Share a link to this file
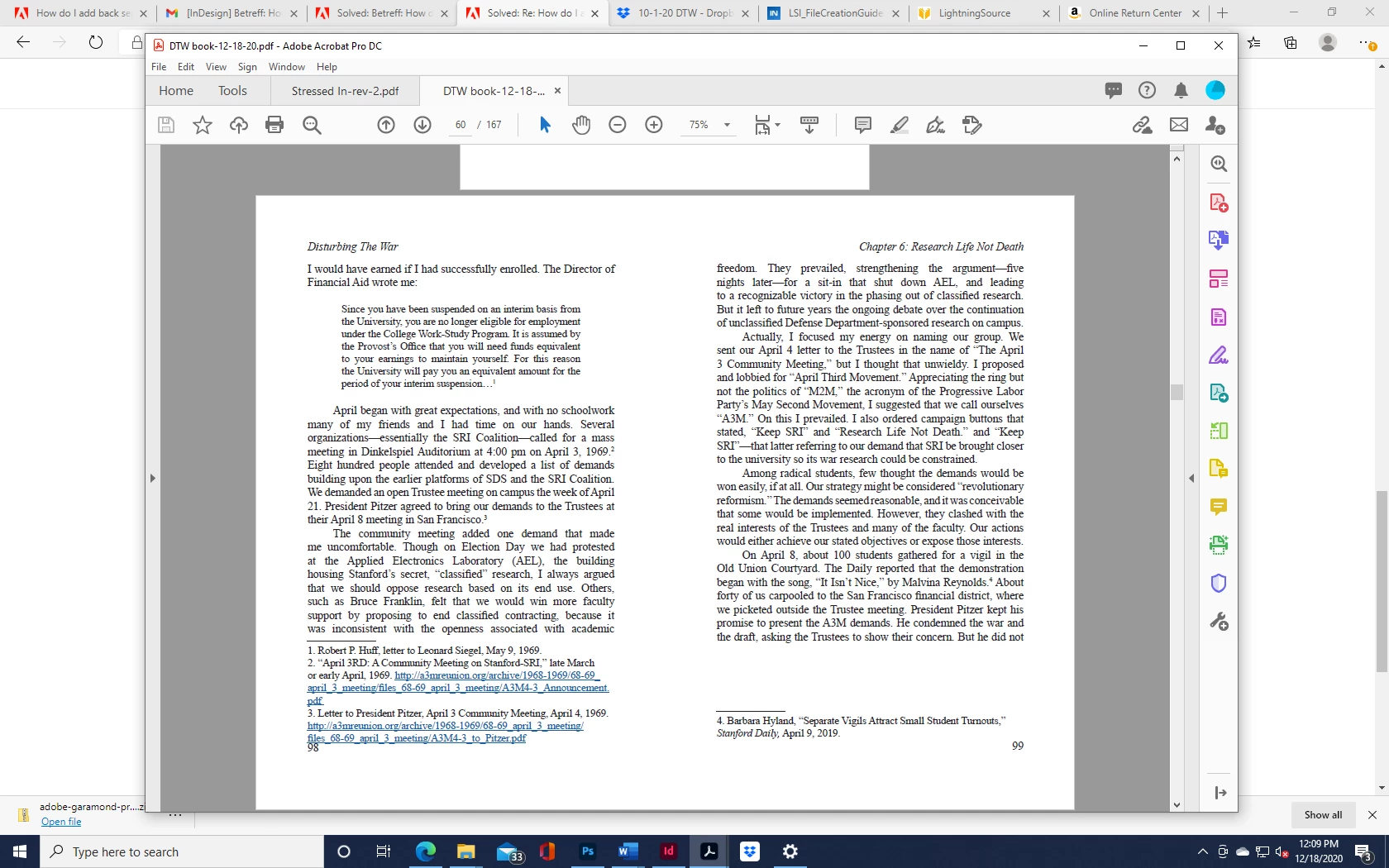 [1143, 125]
